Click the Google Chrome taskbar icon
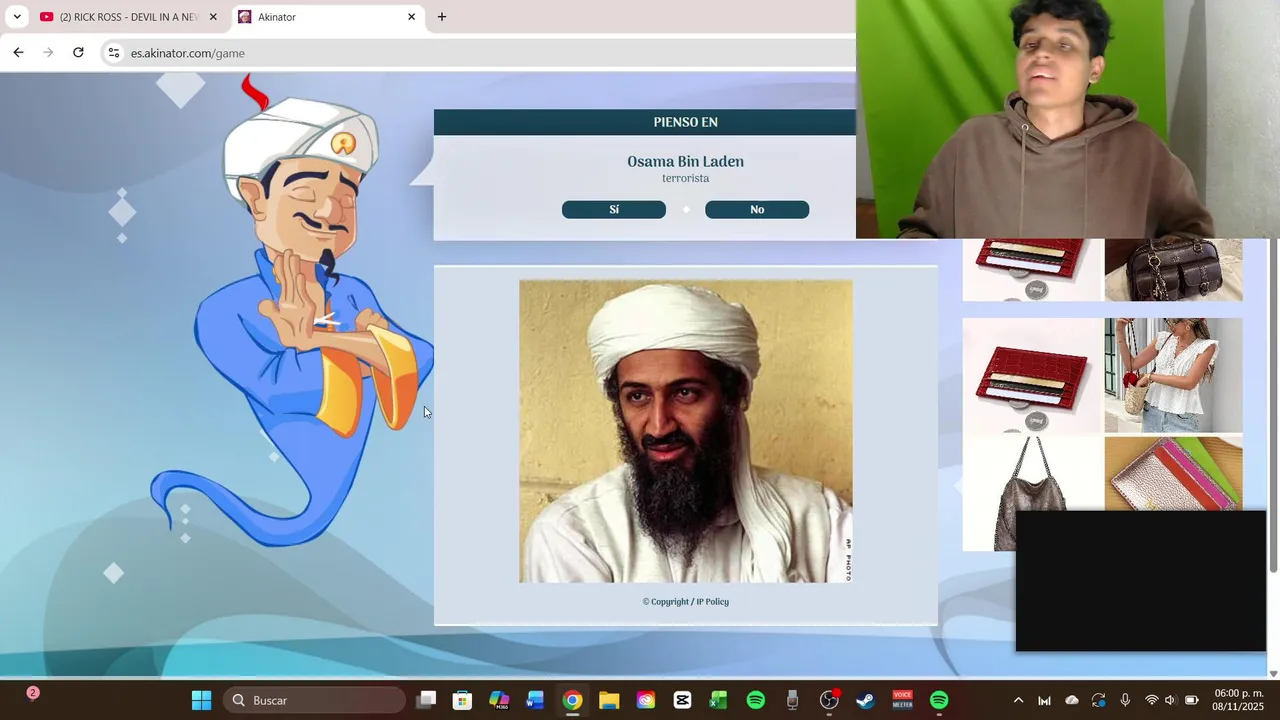 click(x=572, y=700)
